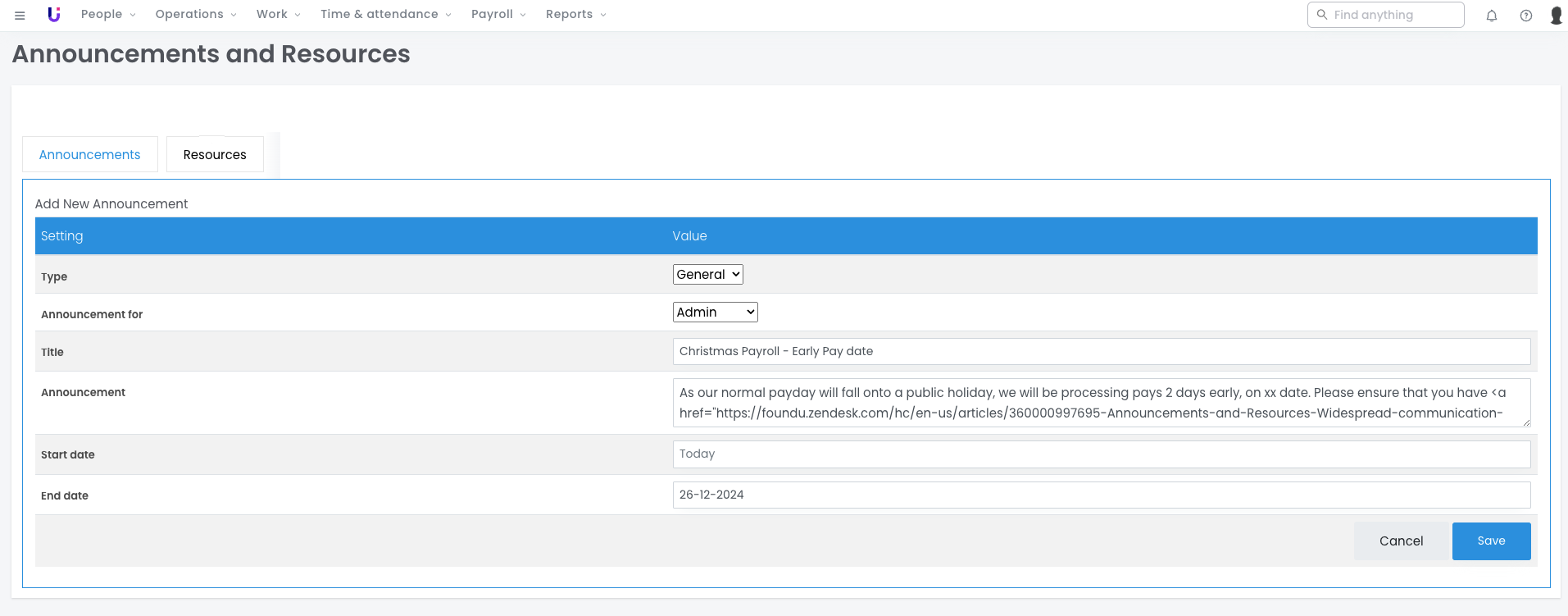Open the user profile avatar
Screen dimensions: 1568x616
click(1556, 16)
